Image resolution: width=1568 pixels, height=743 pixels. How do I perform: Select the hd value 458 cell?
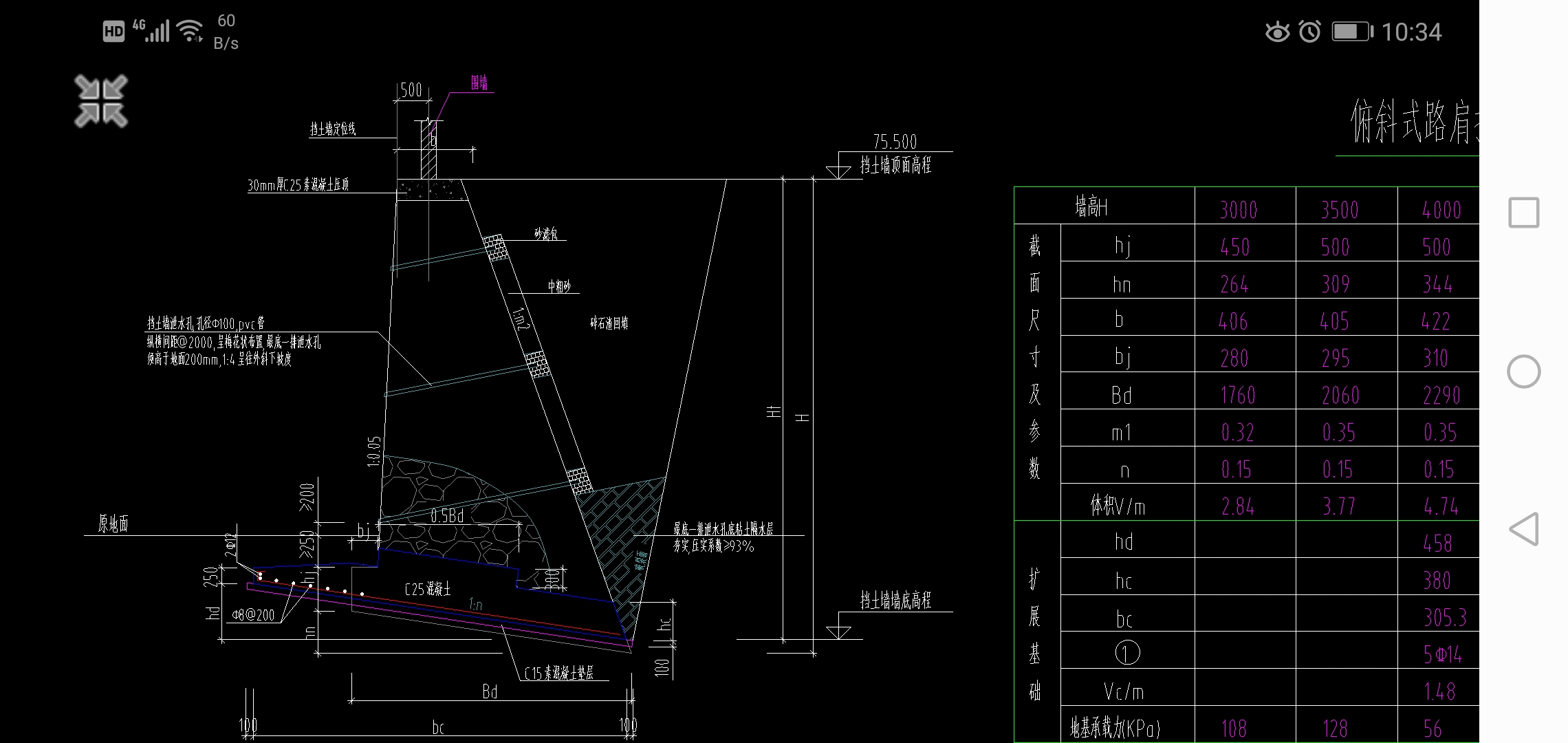coord(1439,539)
